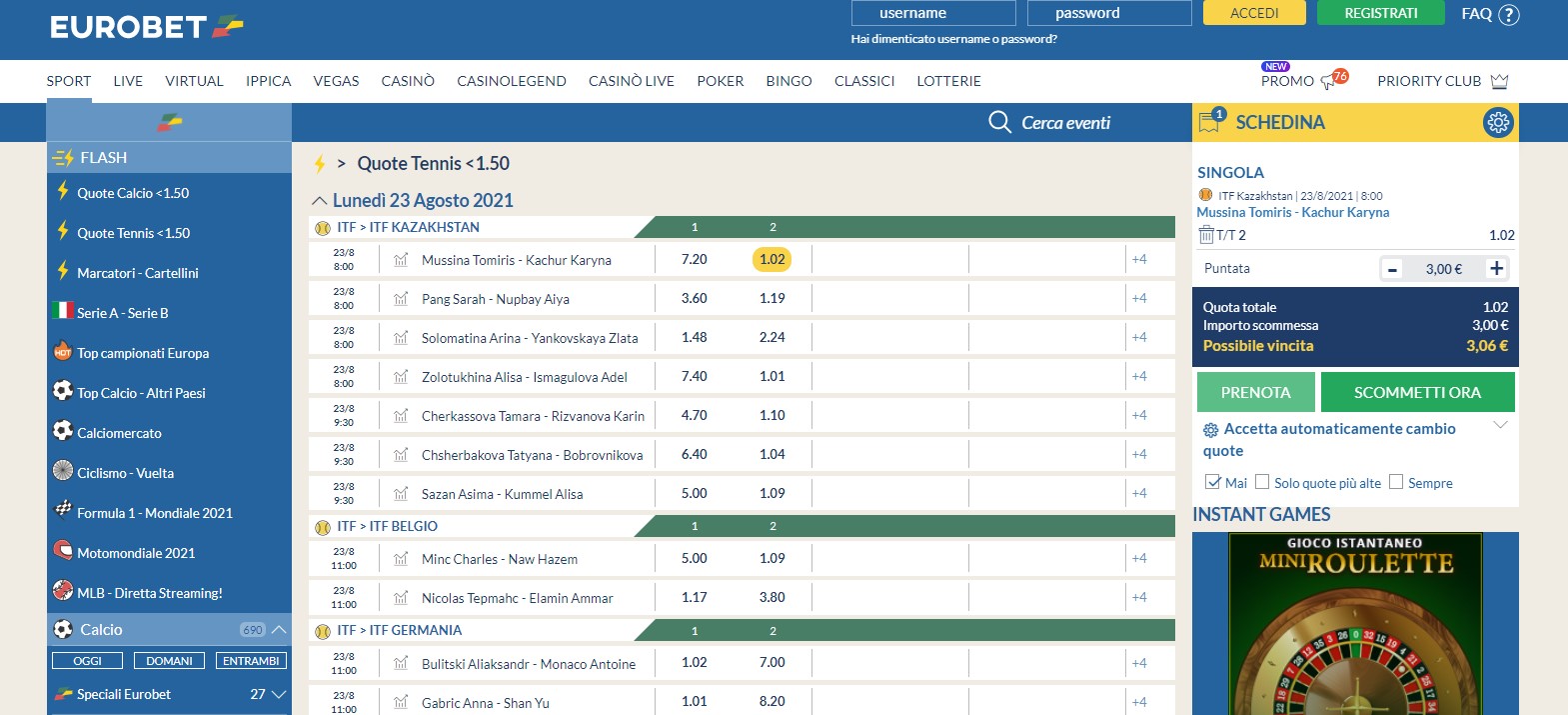
Task: Click the Calciomercato soccer ball icon
Action: point(63,431)
